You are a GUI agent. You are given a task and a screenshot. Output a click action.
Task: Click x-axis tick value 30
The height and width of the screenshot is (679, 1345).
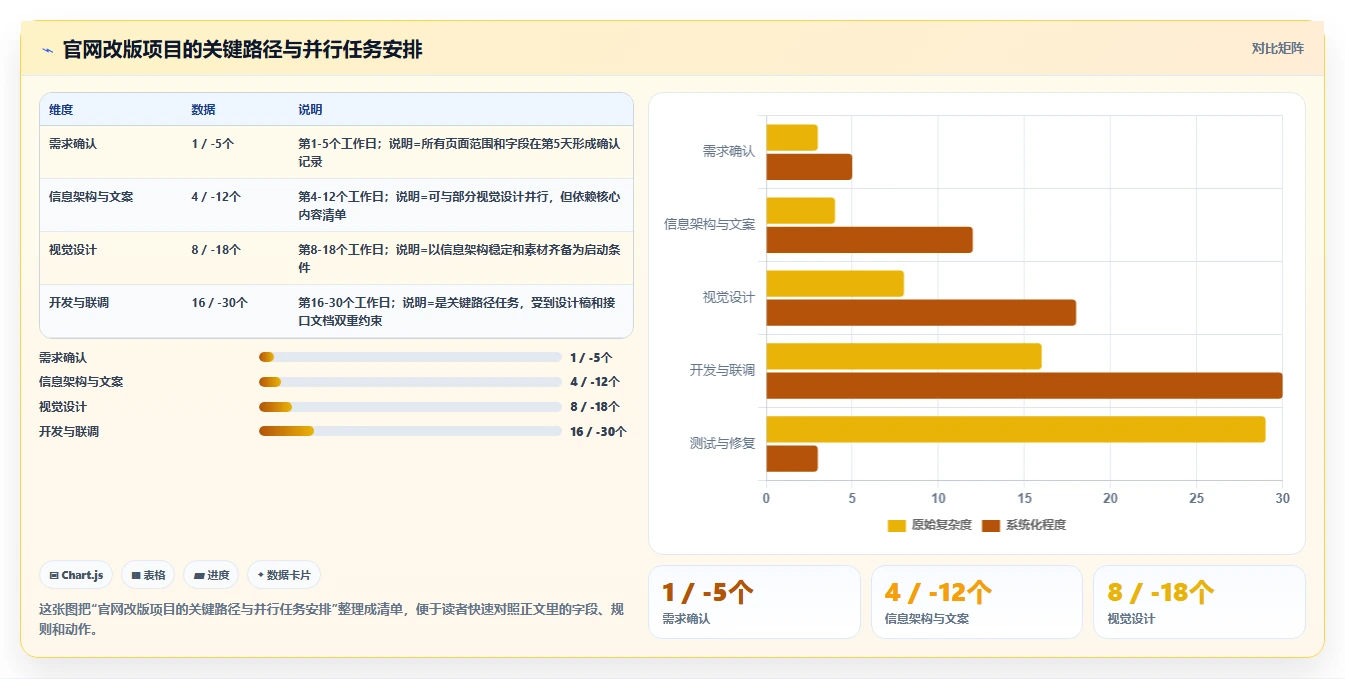(x=1282, y=498)
